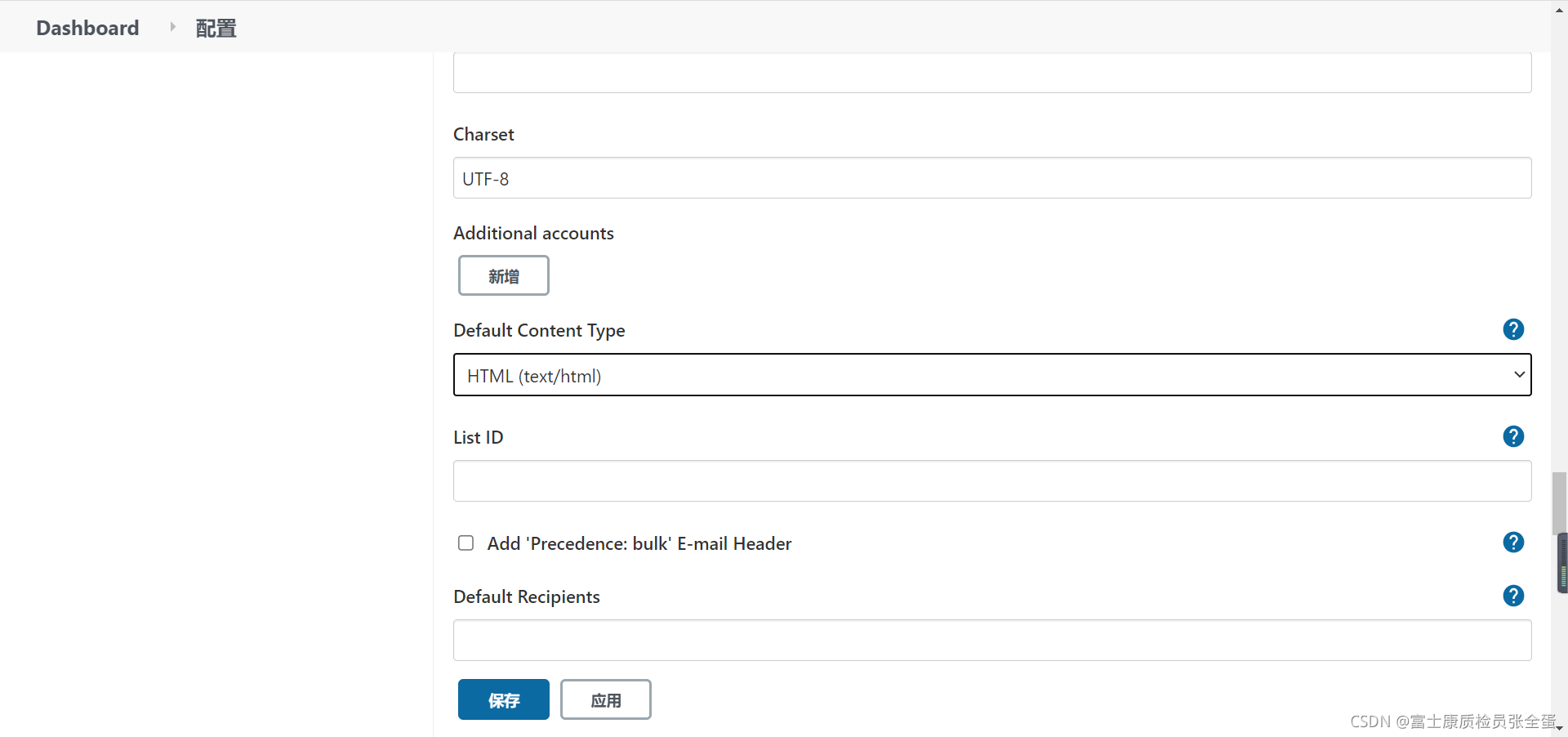Open the Default Content Type dropdown
This screenshot has width=1568, height=737.
pos(992,375)
